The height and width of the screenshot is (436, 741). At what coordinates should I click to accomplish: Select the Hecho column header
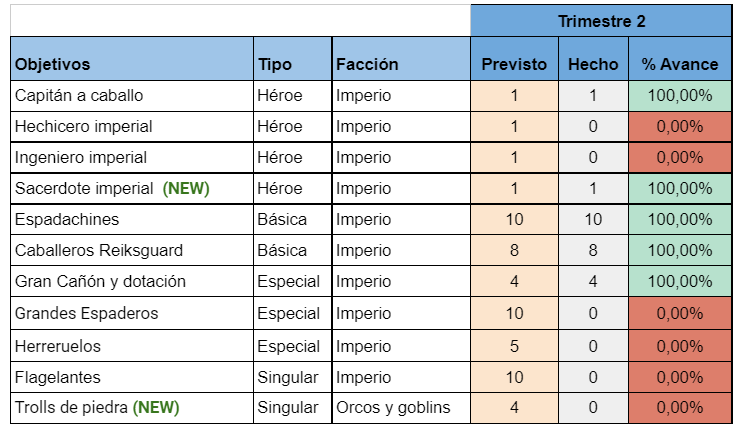pos(593,64)
